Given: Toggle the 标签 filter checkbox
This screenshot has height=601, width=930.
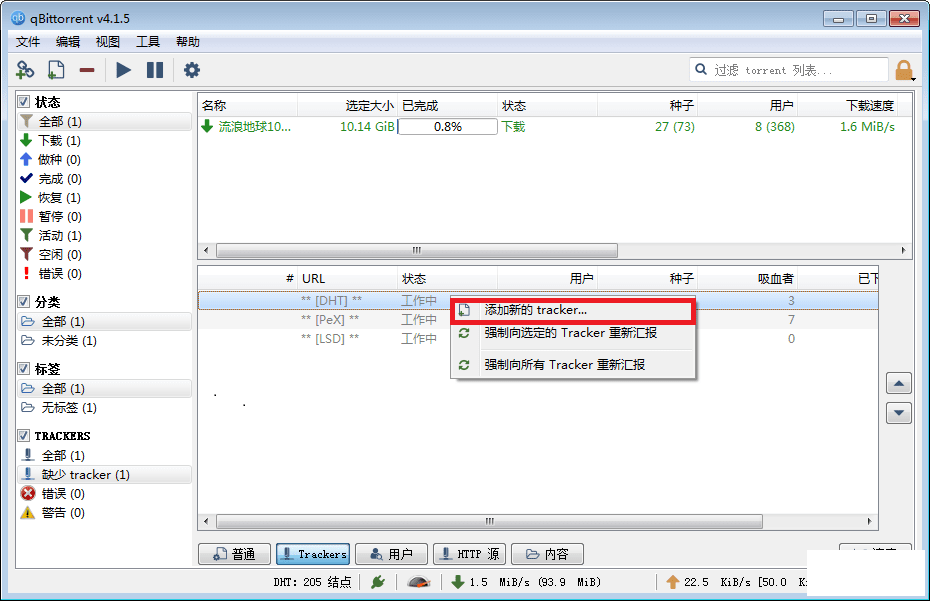Looking at the screenshot, I should [24, 368].
